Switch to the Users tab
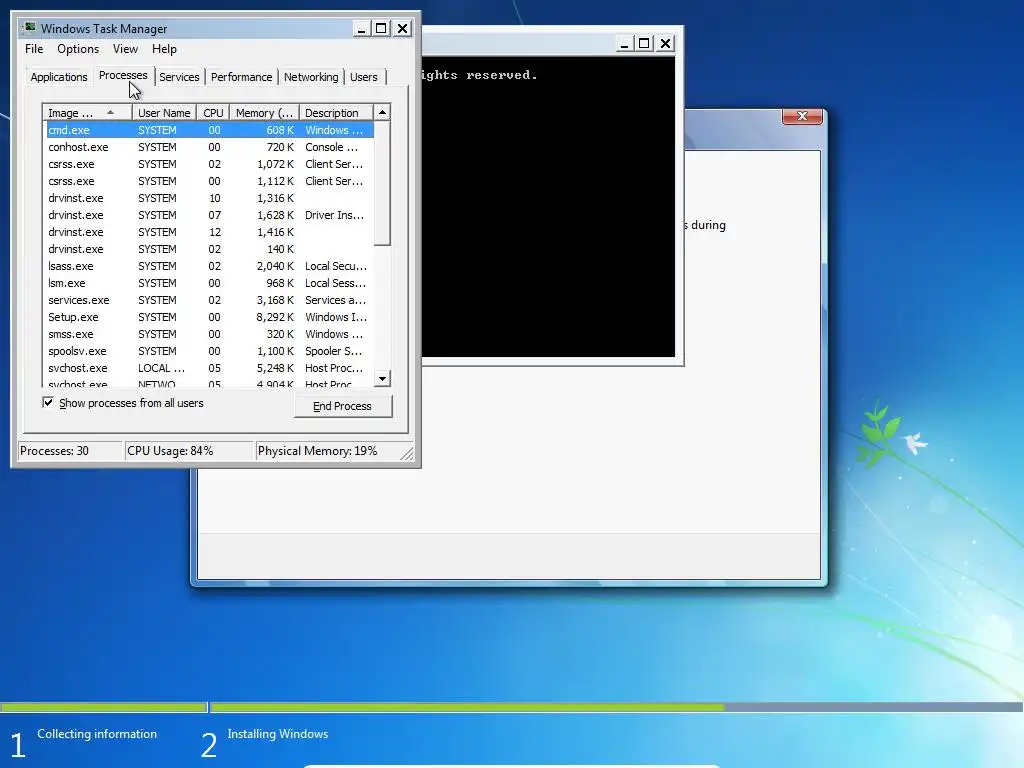 363,77
